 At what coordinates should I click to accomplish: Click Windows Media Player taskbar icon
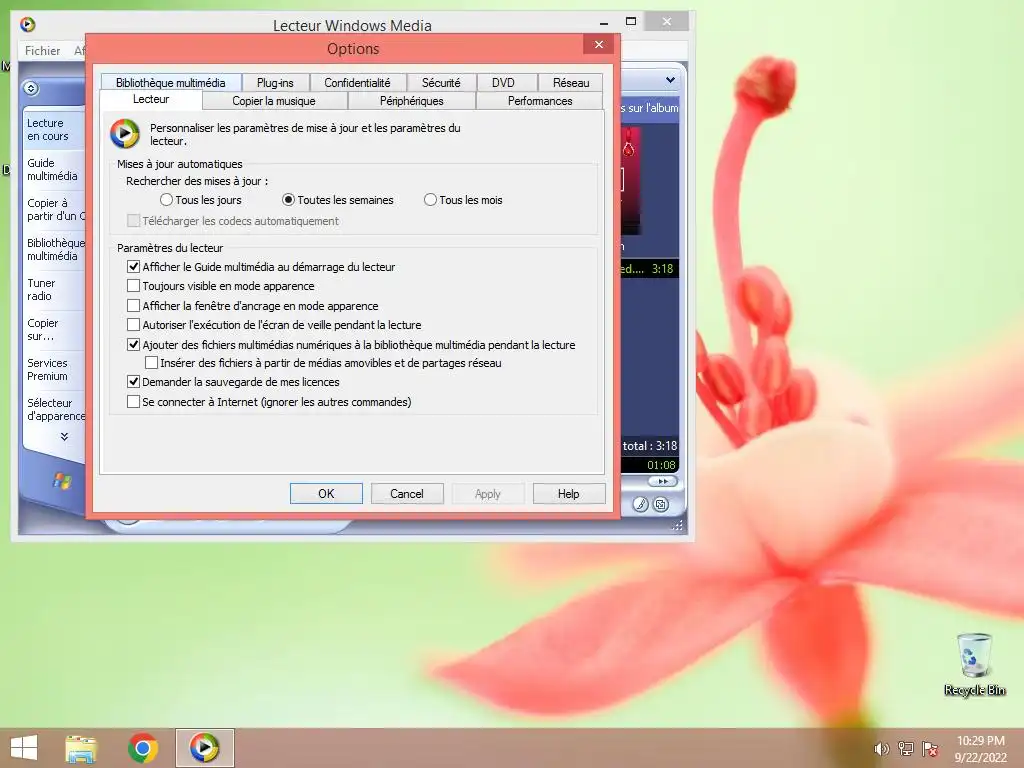pos(204,748)
